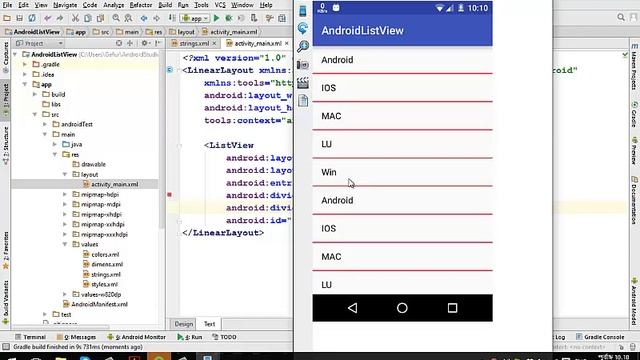640x360 pixels.
Task: Switch to strings.xml editor tab
Action: pyautogui.click(x=194, y=43)
